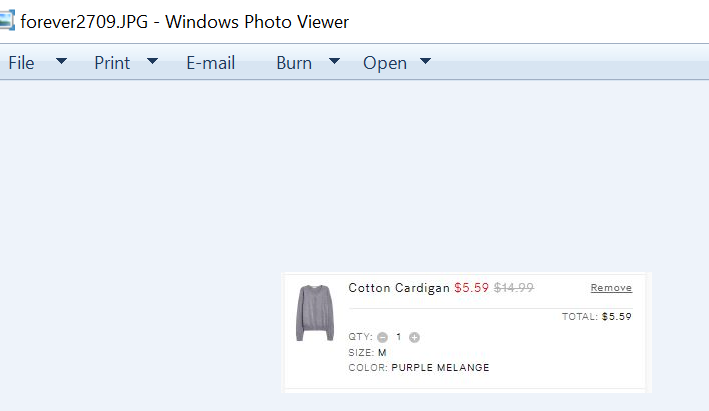Click the Cotton Cardigan product name
The width and height of the screenshot is (709, 411).
click(x=399, y=288)
